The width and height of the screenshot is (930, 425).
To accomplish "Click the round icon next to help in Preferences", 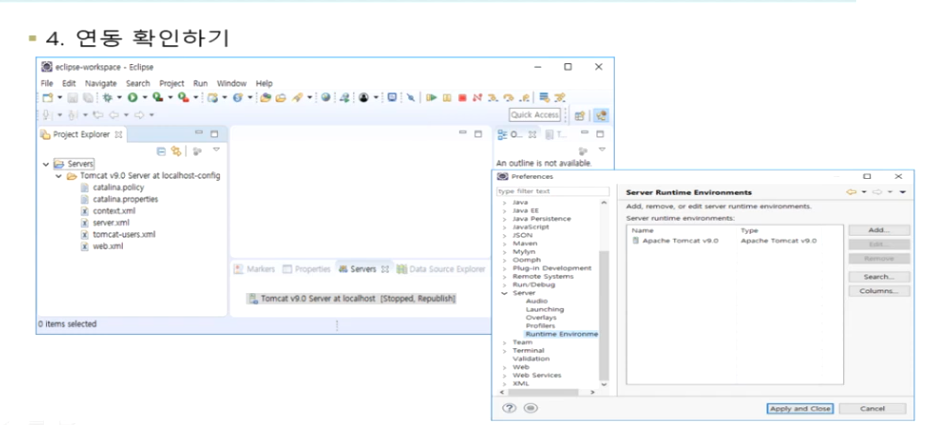I will click(x=531, y=408).
